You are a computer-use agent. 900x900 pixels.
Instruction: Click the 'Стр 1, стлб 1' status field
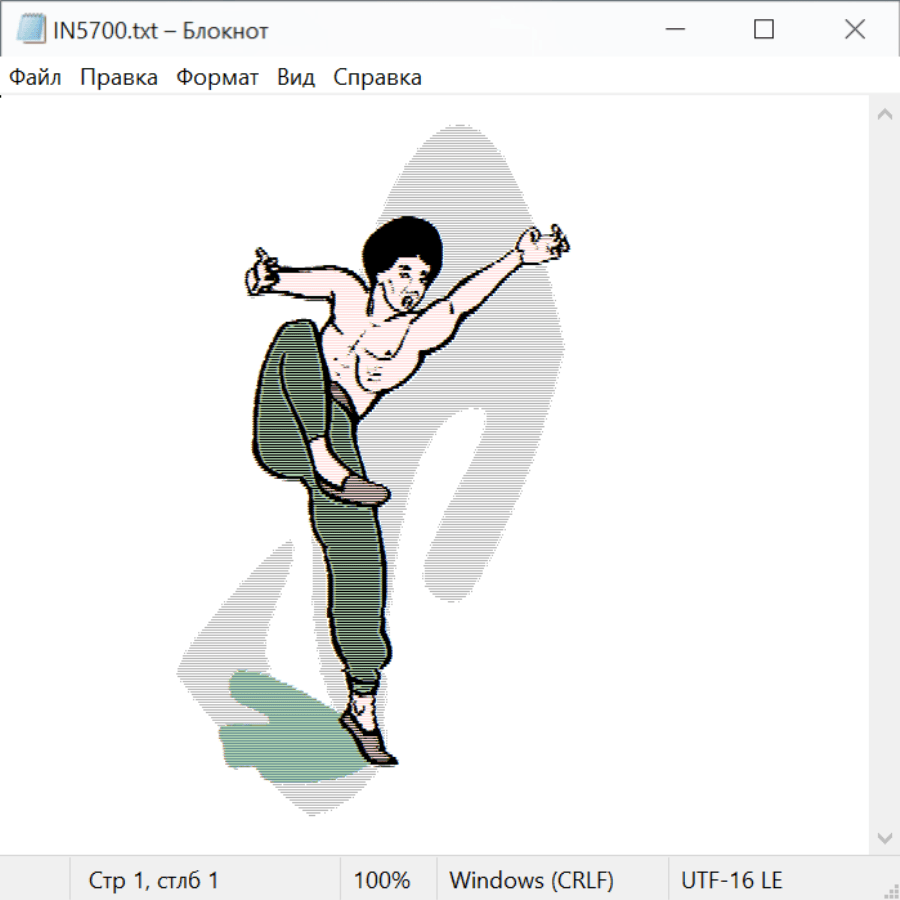click(x=154, y=880)
